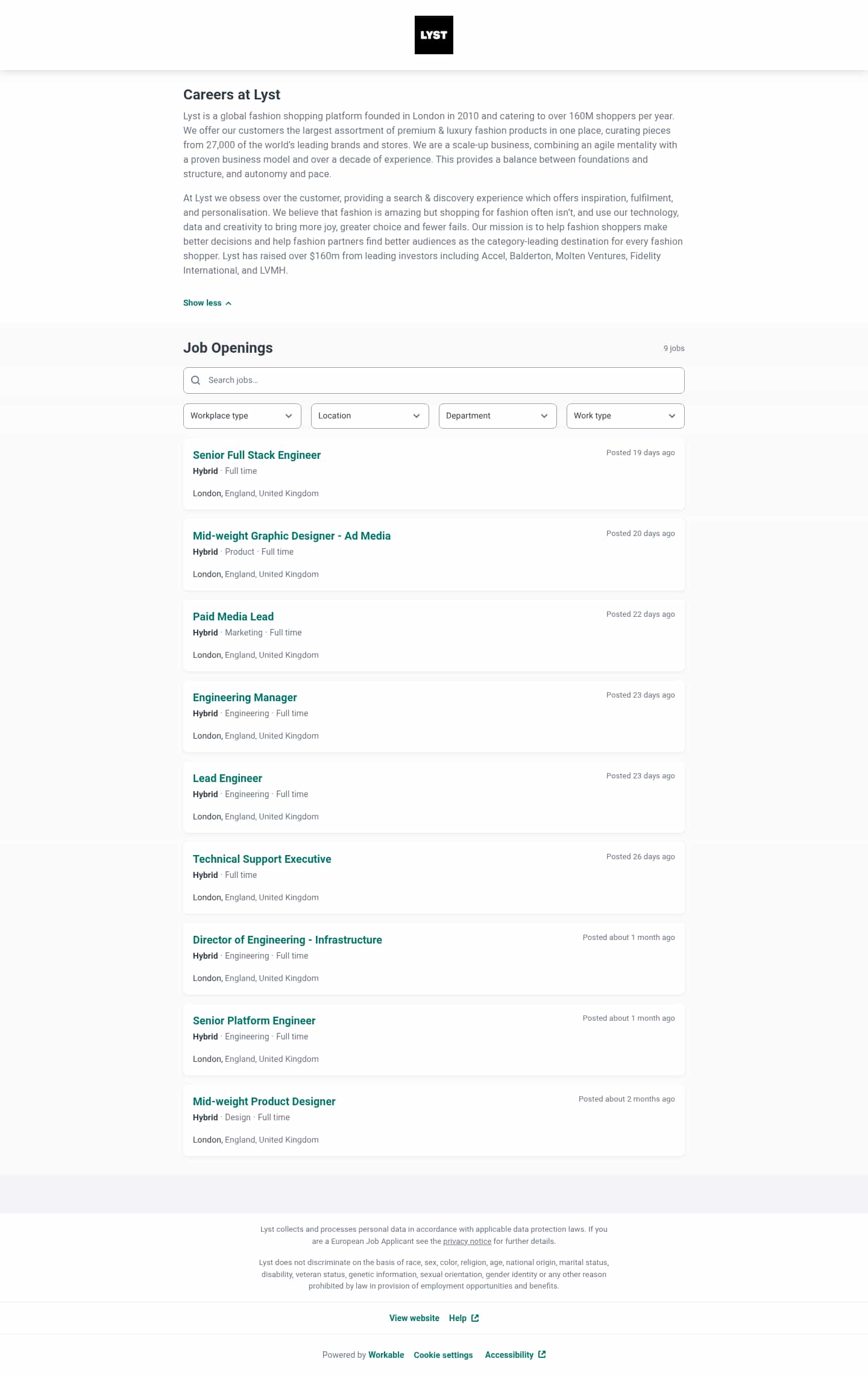Viewport: 868px width, 1376px height.
Task: Click the Department chevron arrow
Action: click(x=544, y=416)
